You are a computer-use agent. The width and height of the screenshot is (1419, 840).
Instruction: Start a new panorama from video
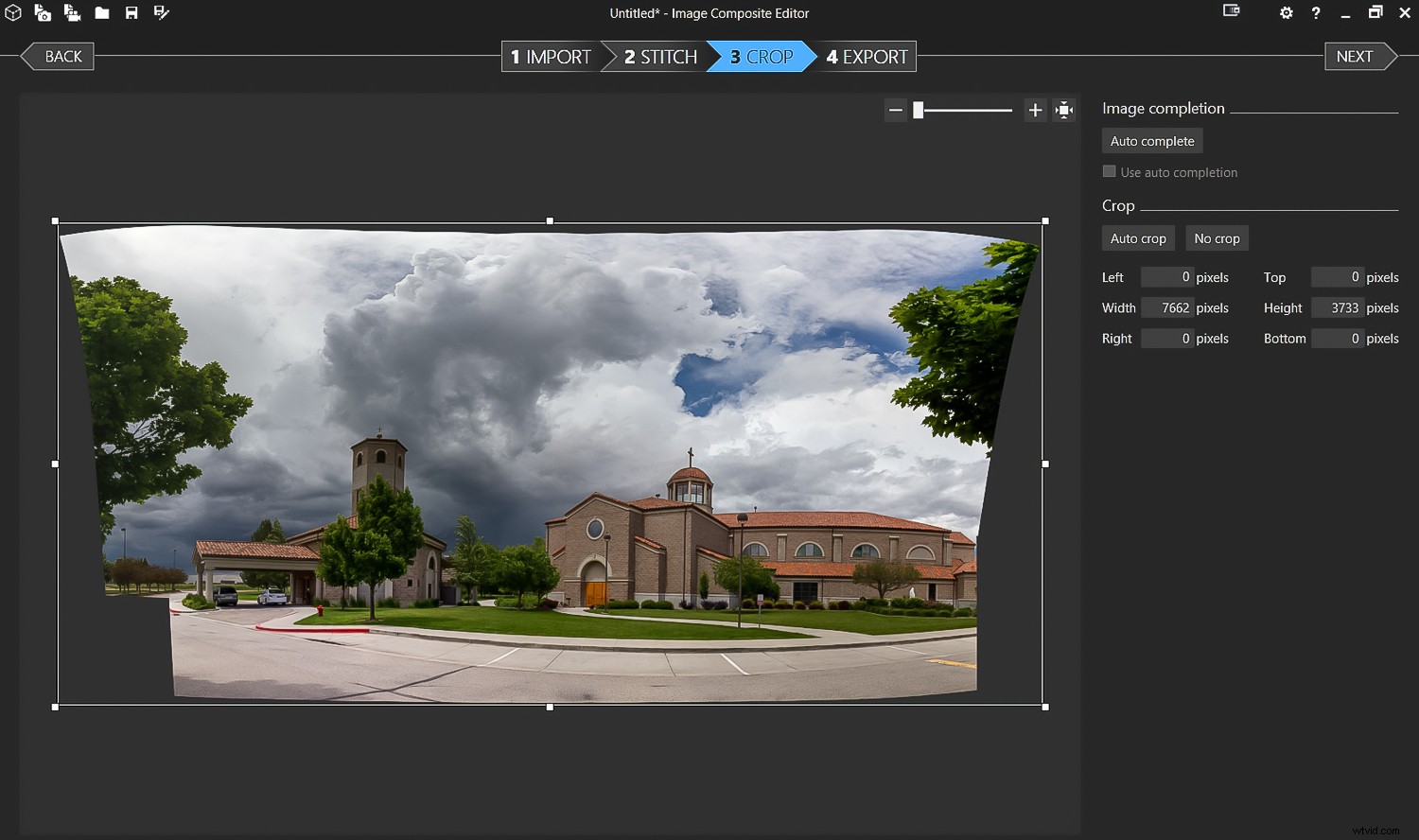coord(72,13)
